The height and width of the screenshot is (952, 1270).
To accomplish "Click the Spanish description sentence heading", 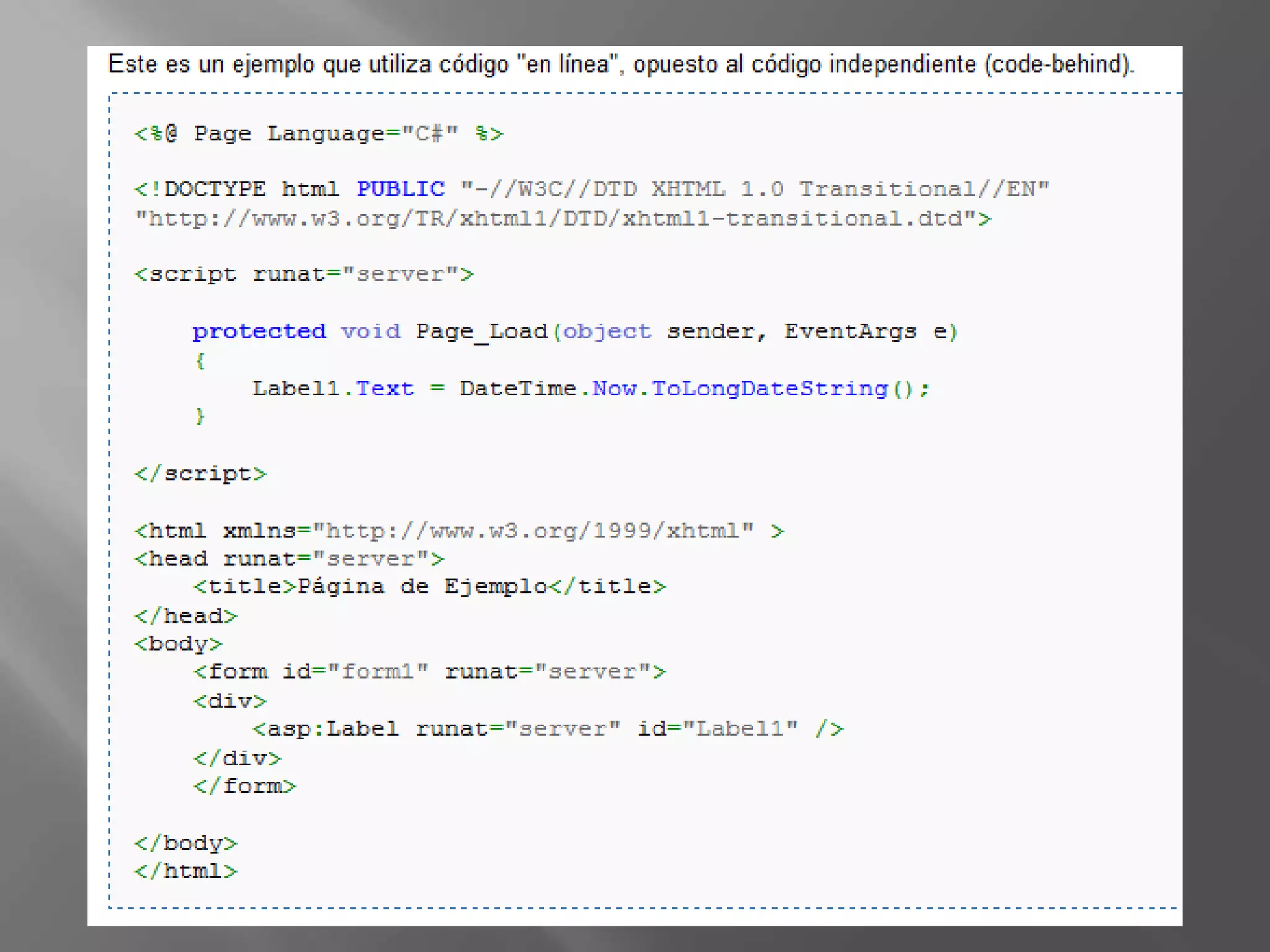I will (620, 64).
